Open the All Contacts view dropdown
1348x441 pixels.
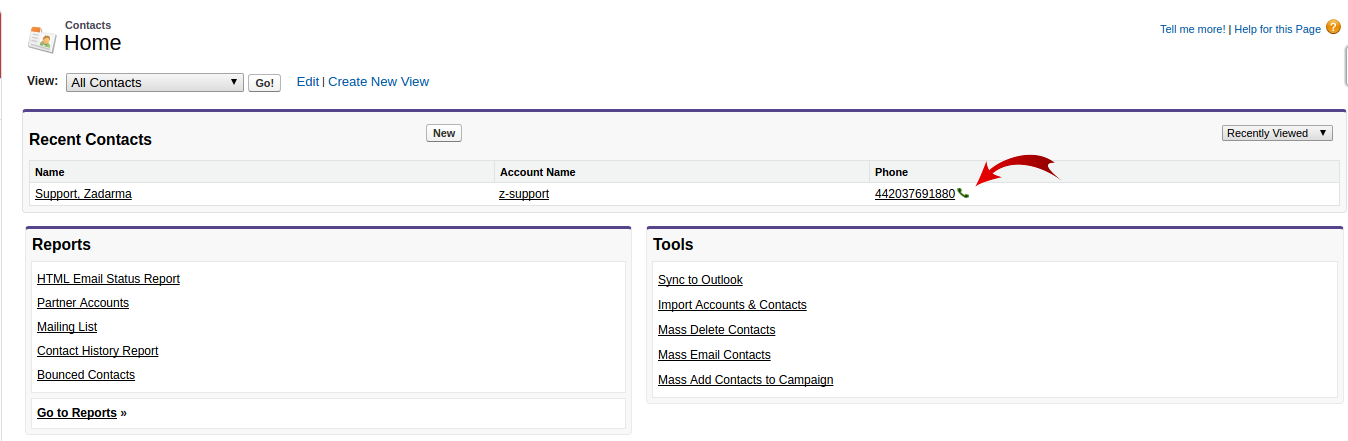point(155,82)
